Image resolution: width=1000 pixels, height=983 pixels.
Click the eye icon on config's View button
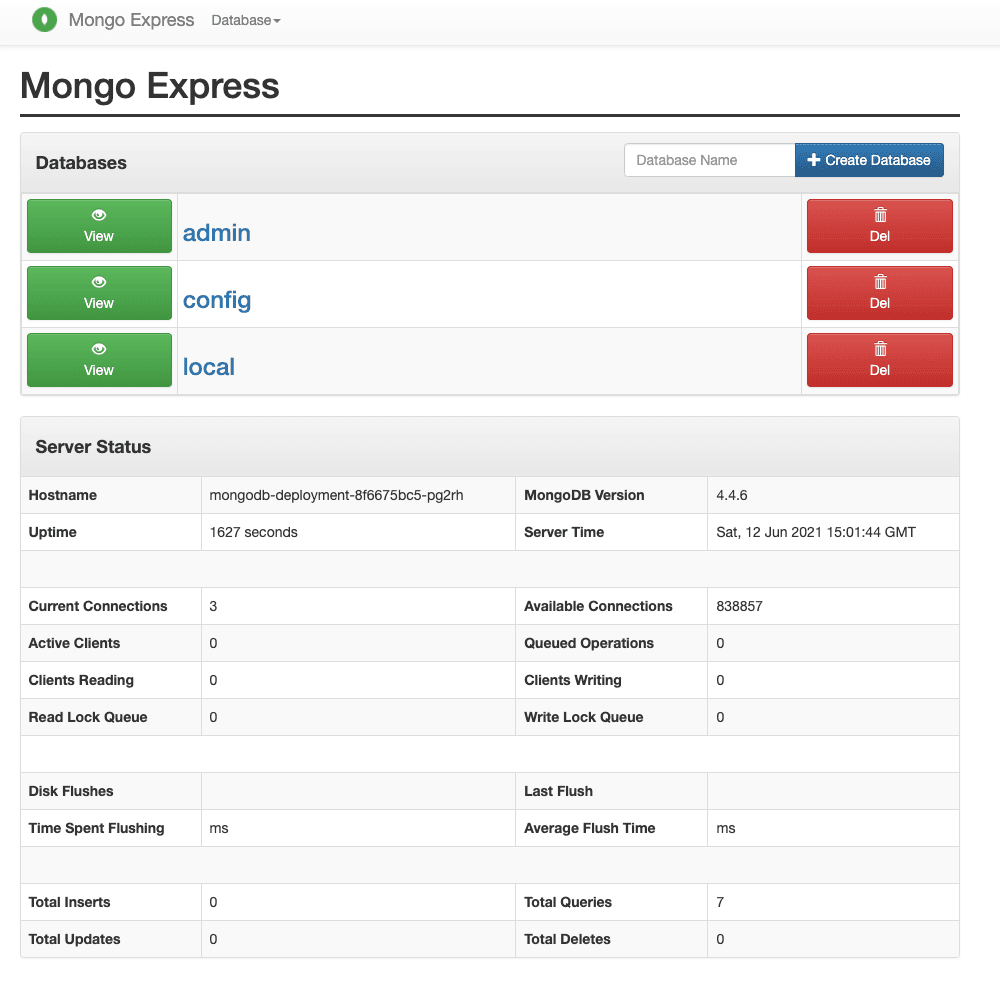click(98, 281)
